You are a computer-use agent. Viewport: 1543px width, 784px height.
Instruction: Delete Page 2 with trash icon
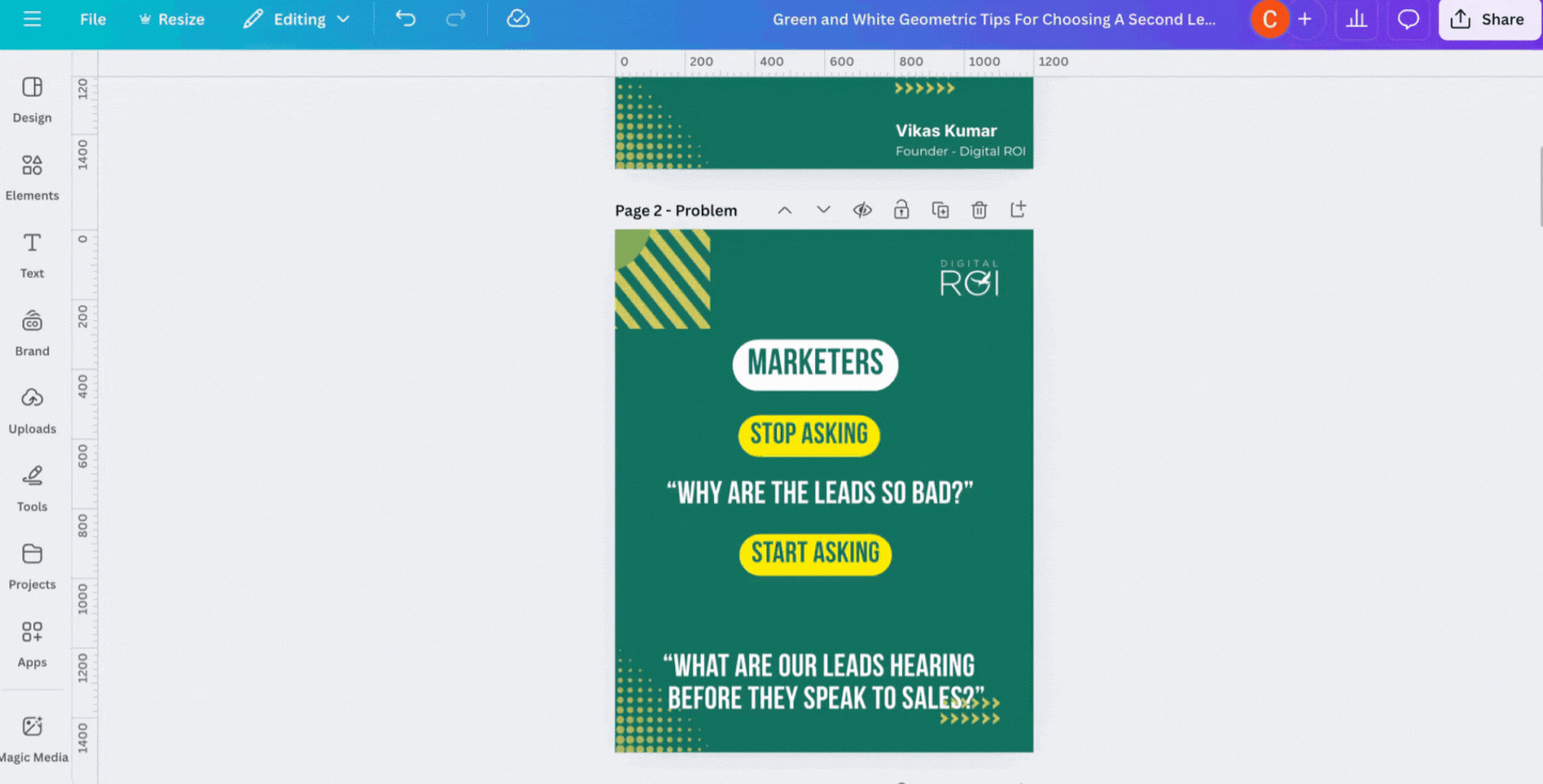click(979, 210)
